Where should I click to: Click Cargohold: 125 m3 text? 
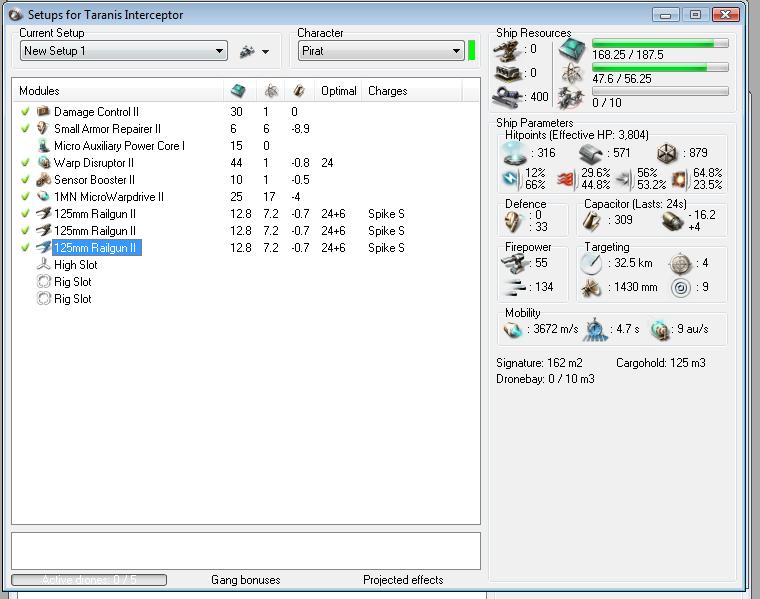point(661,363)
